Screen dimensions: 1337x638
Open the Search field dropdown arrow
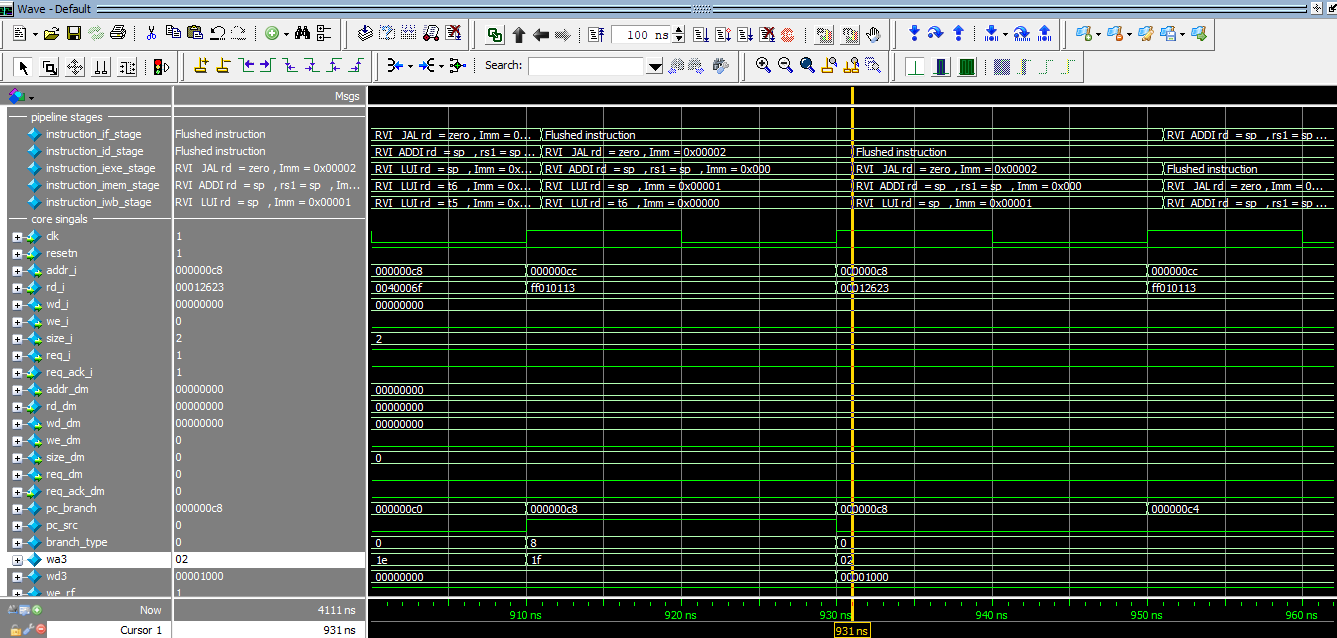coord(655,67)
